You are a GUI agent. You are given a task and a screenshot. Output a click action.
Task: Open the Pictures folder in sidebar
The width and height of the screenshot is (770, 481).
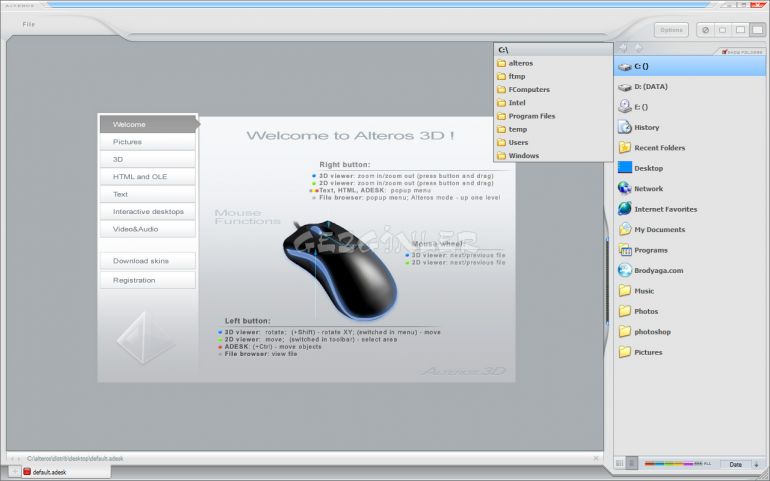[x=689, y=353]
